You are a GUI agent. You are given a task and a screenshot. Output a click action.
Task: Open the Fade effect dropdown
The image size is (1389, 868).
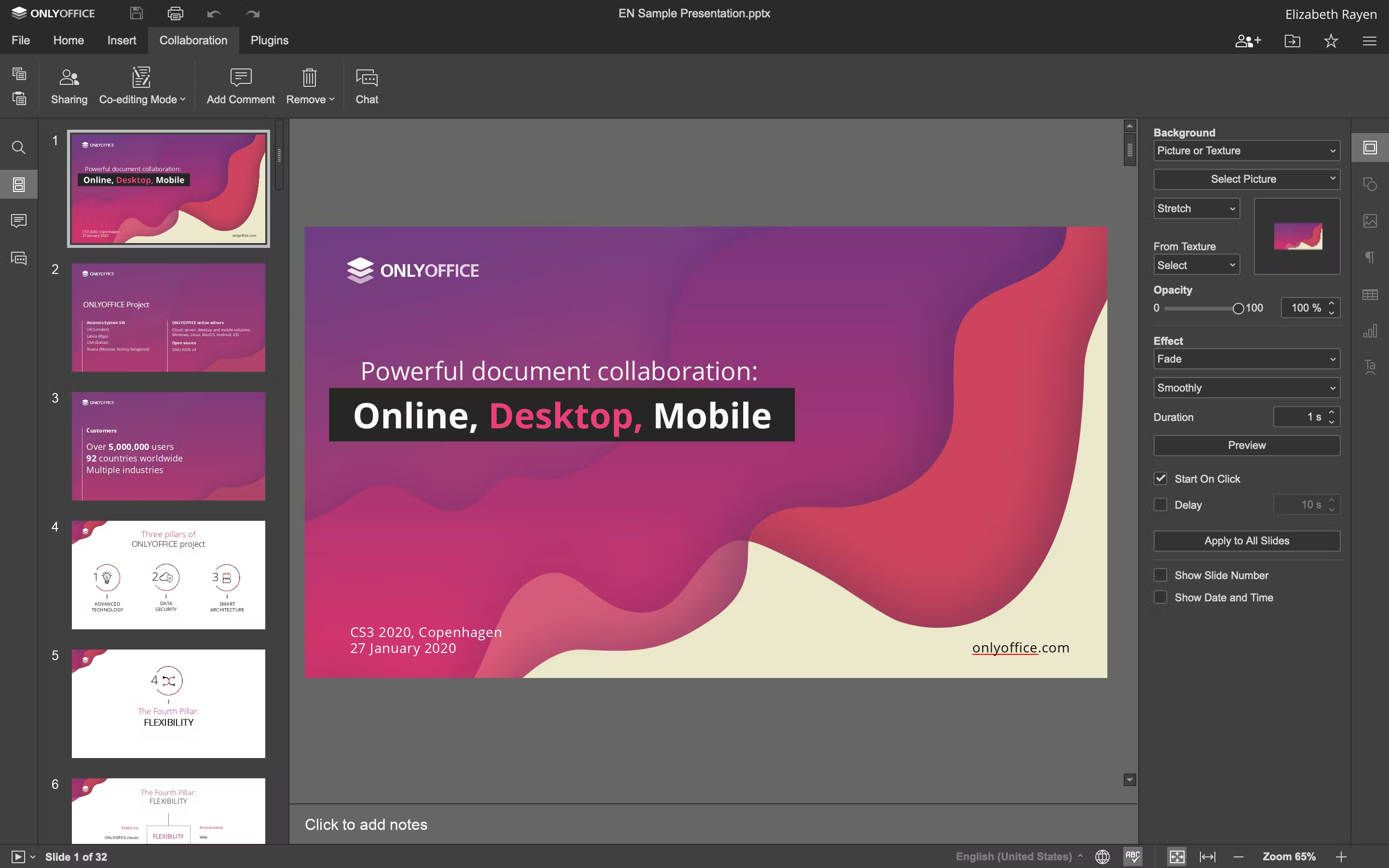pyautogui.click(x=1247, y=359)
